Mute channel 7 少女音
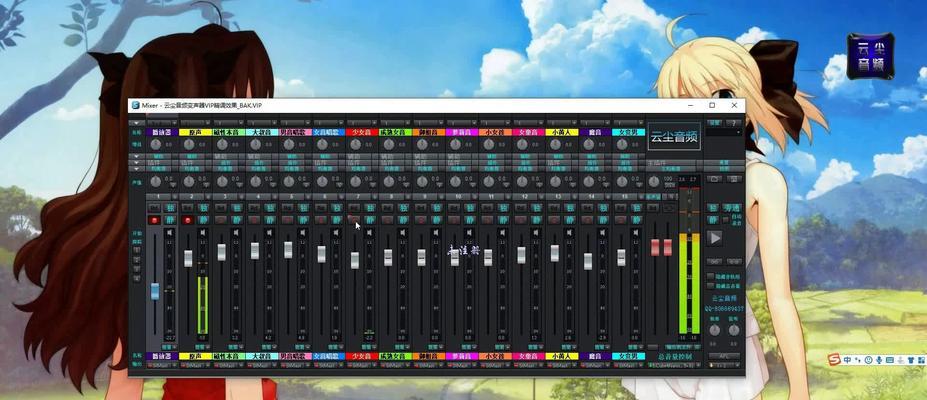Viewport: 927px width, 400px height. tap(369, 220)
